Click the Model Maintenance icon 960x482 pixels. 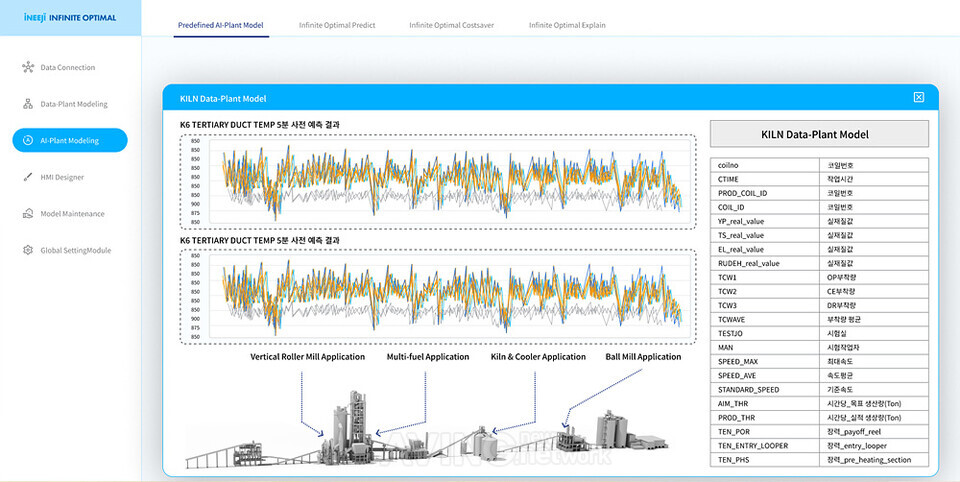coord(28,214)
